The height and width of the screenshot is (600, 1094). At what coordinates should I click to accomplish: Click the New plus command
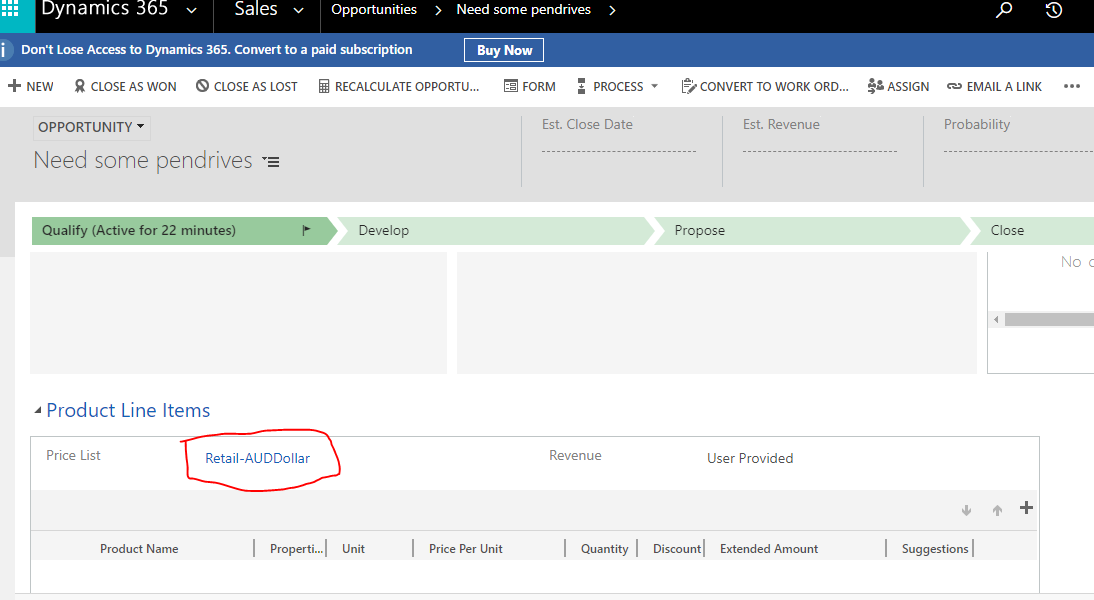tap(31, 87)
